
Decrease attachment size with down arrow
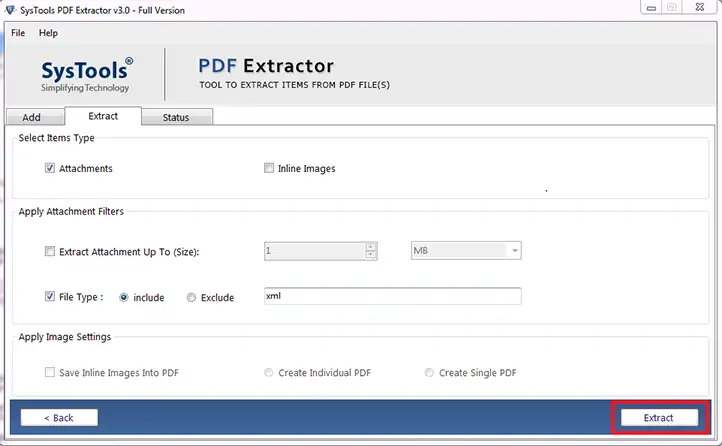[371, 255]
